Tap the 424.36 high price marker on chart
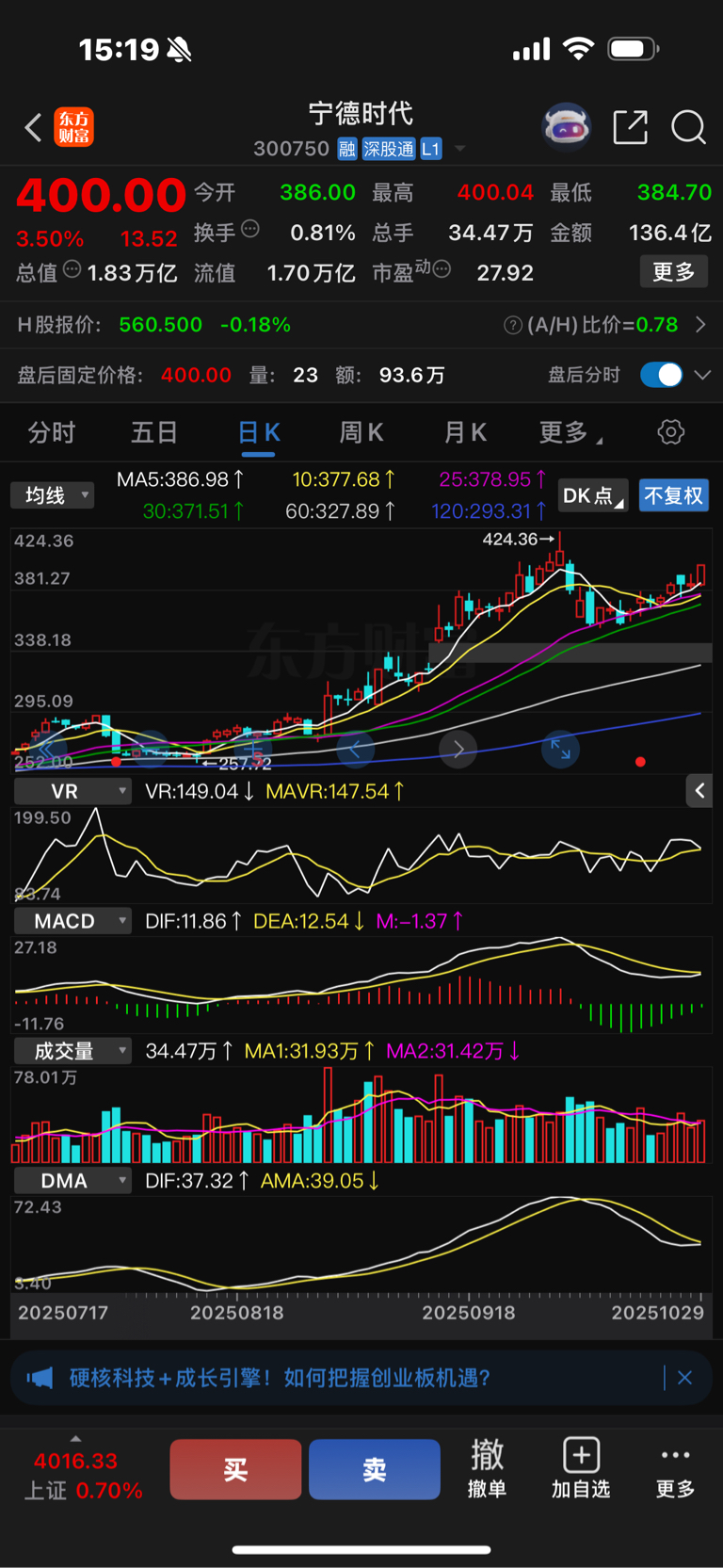The image size is (723, 1568). click(x=518, y=540)
